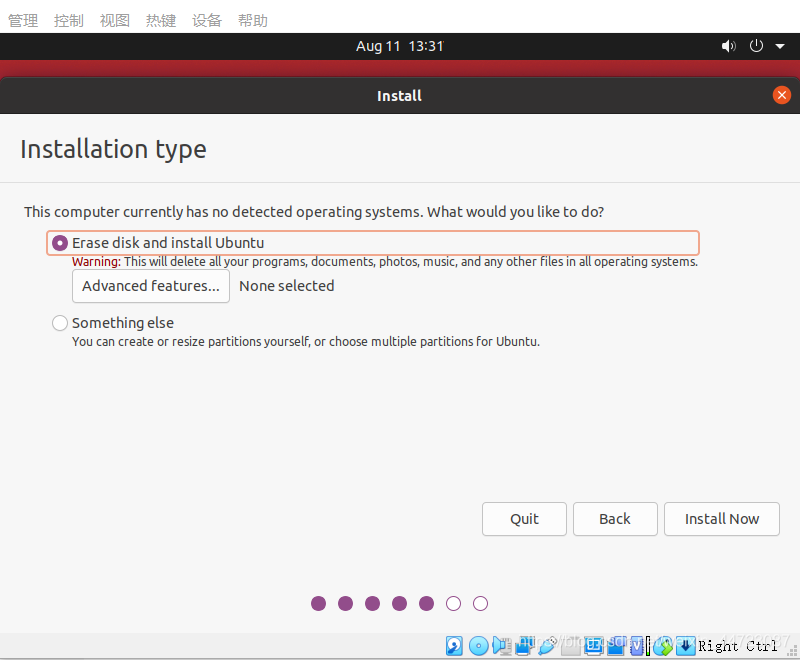The height and width of the screenshot is (660, 800).
Task: Open the 管理 menu
Action: [x=23, y=20]
